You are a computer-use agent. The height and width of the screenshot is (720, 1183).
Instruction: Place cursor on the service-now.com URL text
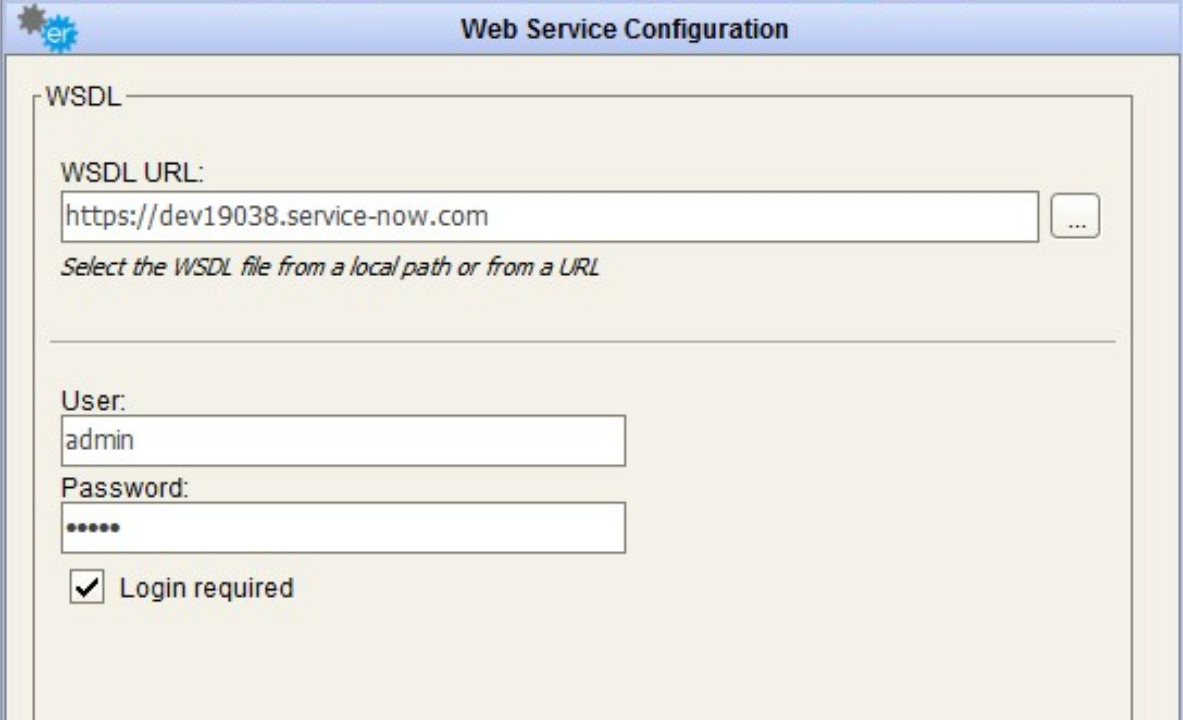(x=276, y=217)
